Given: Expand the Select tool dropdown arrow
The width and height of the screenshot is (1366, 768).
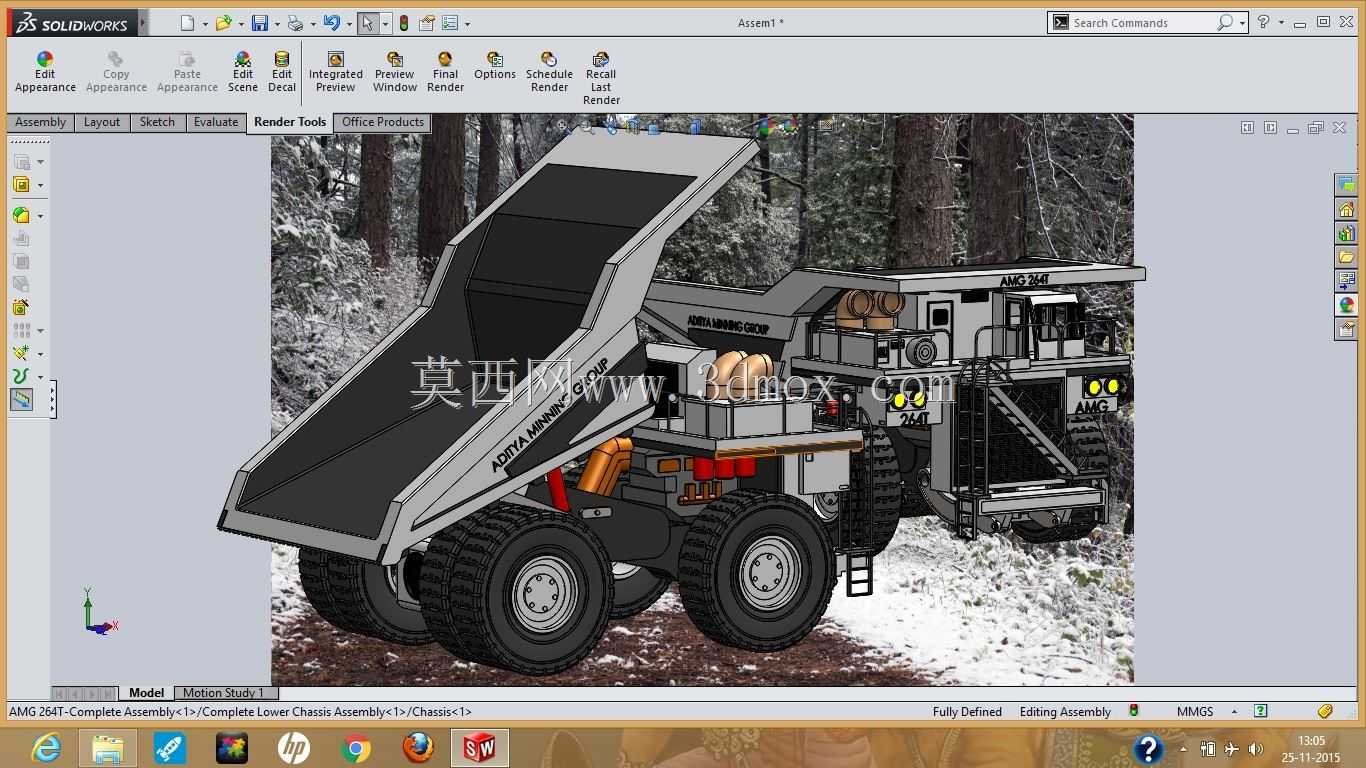Looking at the screenshot, I should [x=385, y=24].
